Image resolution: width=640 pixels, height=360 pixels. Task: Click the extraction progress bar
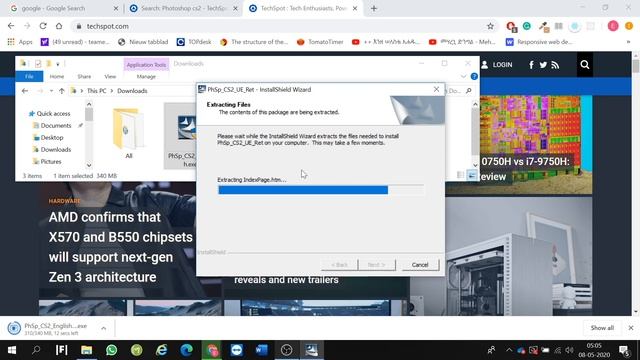[x=321, y=190]
